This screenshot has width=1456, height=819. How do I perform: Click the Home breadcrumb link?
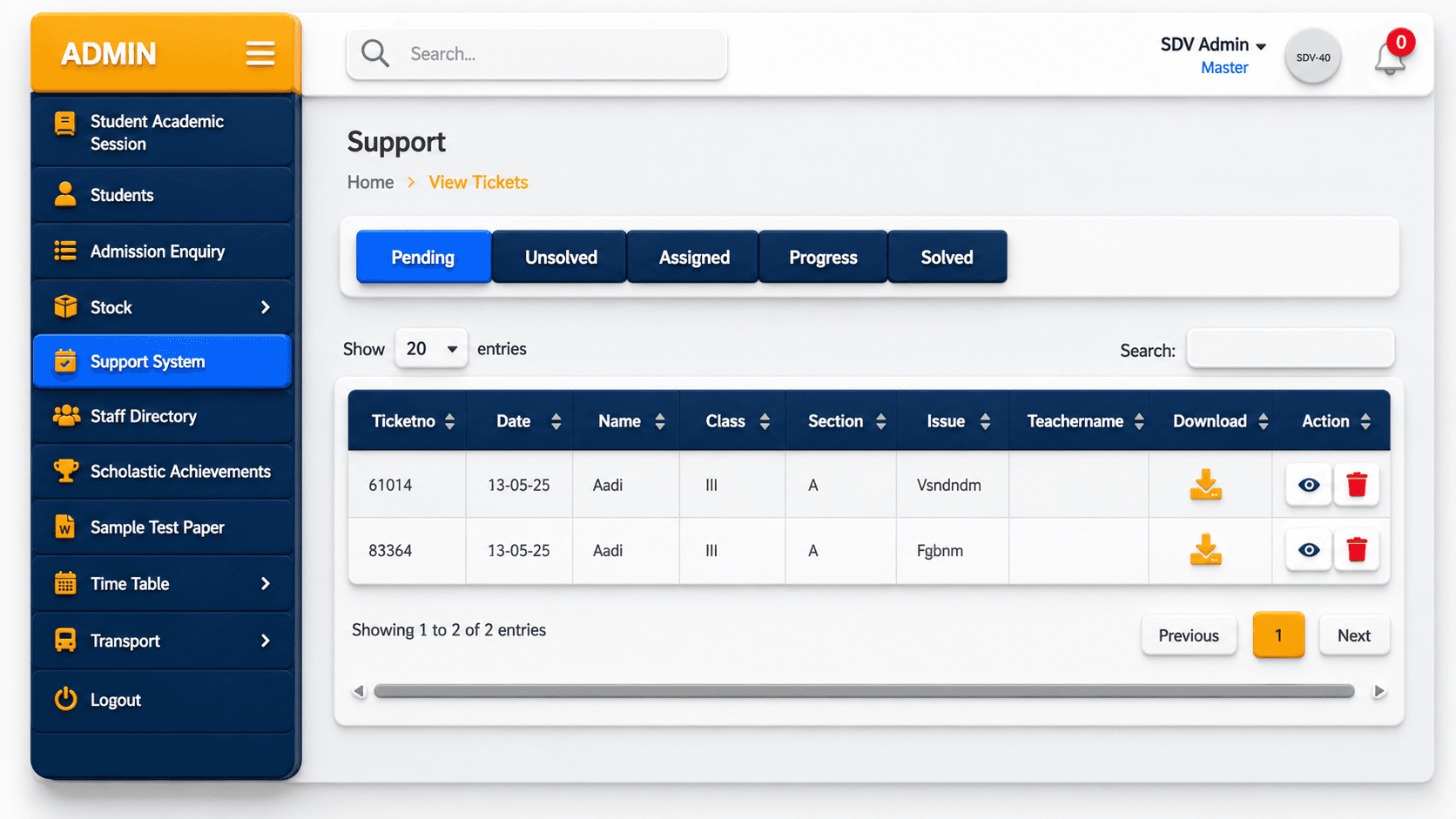(x=370, y=182)
